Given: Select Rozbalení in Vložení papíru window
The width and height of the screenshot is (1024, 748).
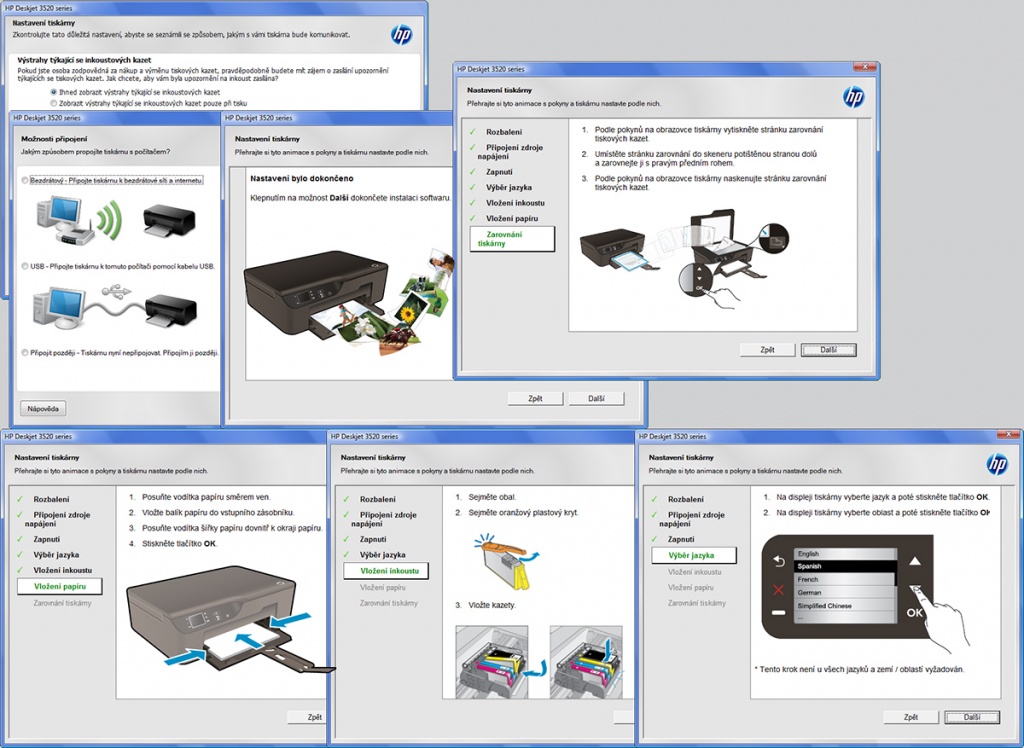Looking at the screenshot, I should (52, 499).
